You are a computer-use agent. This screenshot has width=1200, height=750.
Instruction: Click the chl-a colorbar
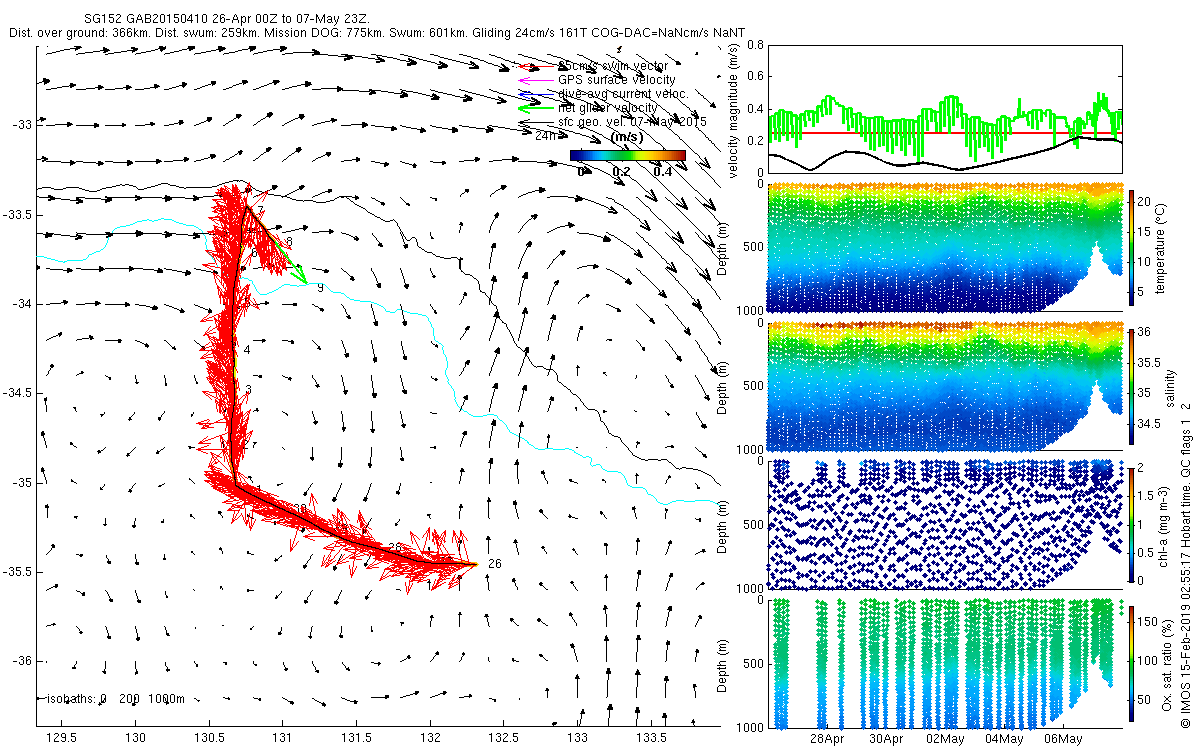coord(1132,525)
